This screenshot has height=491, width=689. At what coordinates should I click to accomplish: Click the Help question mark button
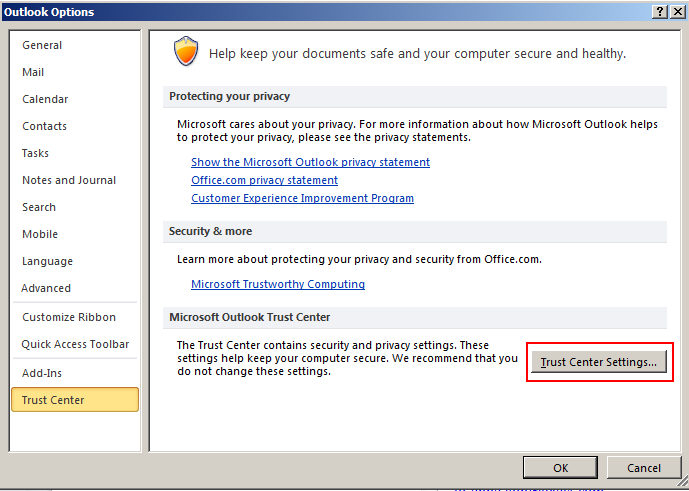(x=661, y=11)
